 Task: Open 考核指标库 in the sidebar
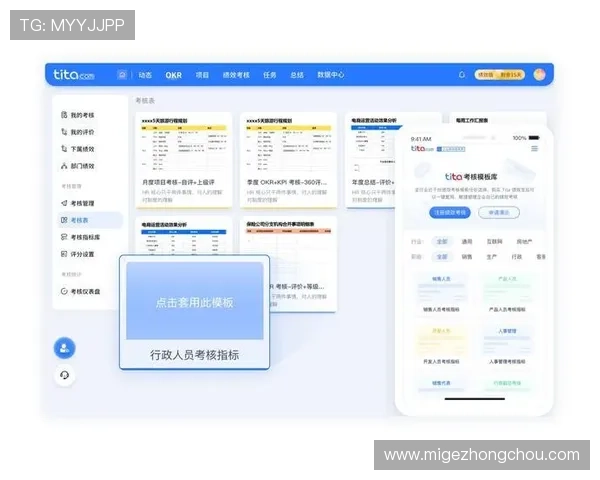coord(80,237)
